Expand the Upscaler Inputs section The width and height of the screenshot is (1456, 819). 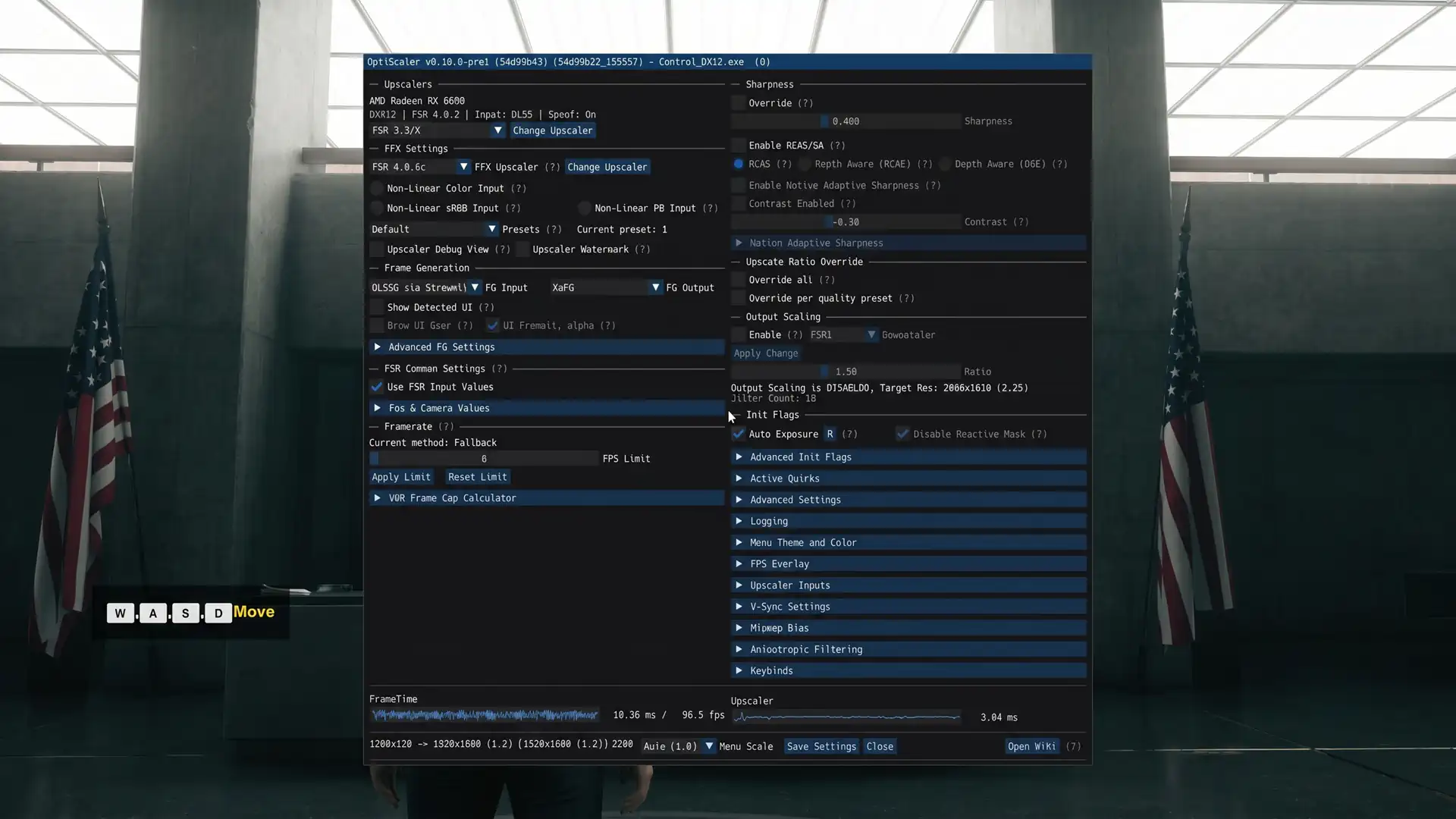pos(908,585)
